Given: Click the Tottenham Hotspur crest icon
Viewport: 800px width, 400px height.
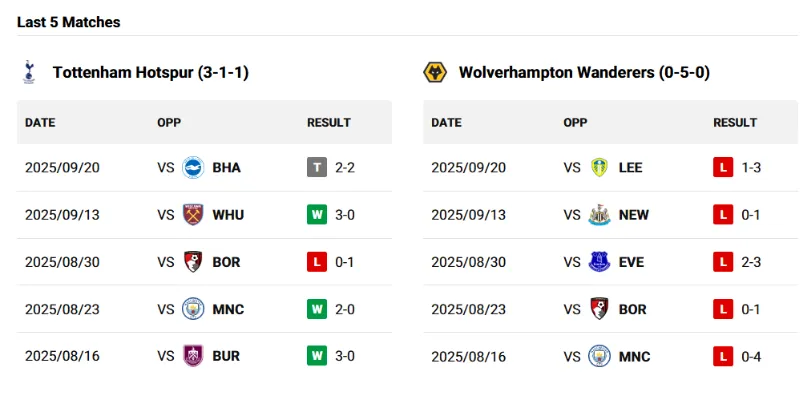Looking at the screenshot, I should click(x=28, y=72).
